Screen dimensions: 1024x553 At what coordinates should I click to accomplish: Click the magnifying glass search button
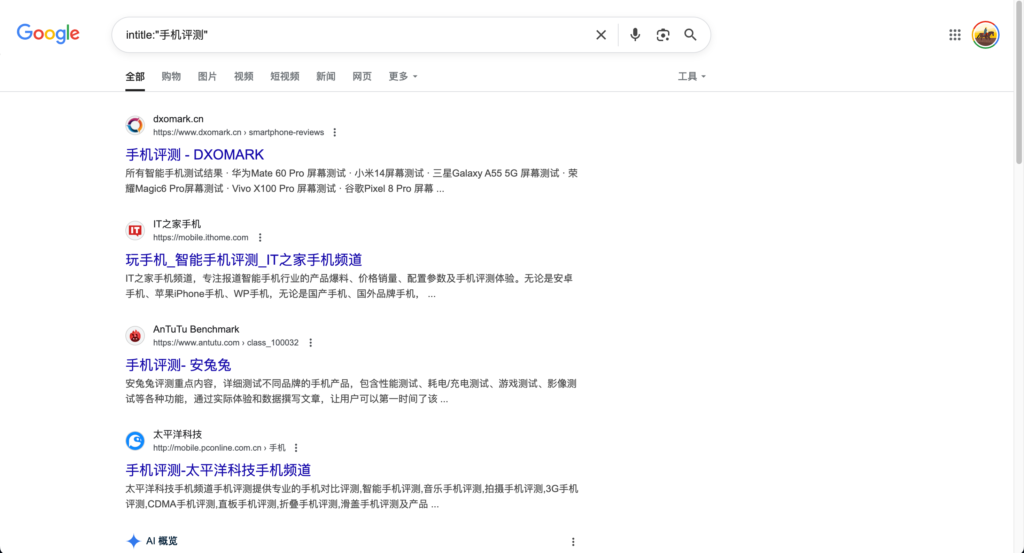coord(690,35)
